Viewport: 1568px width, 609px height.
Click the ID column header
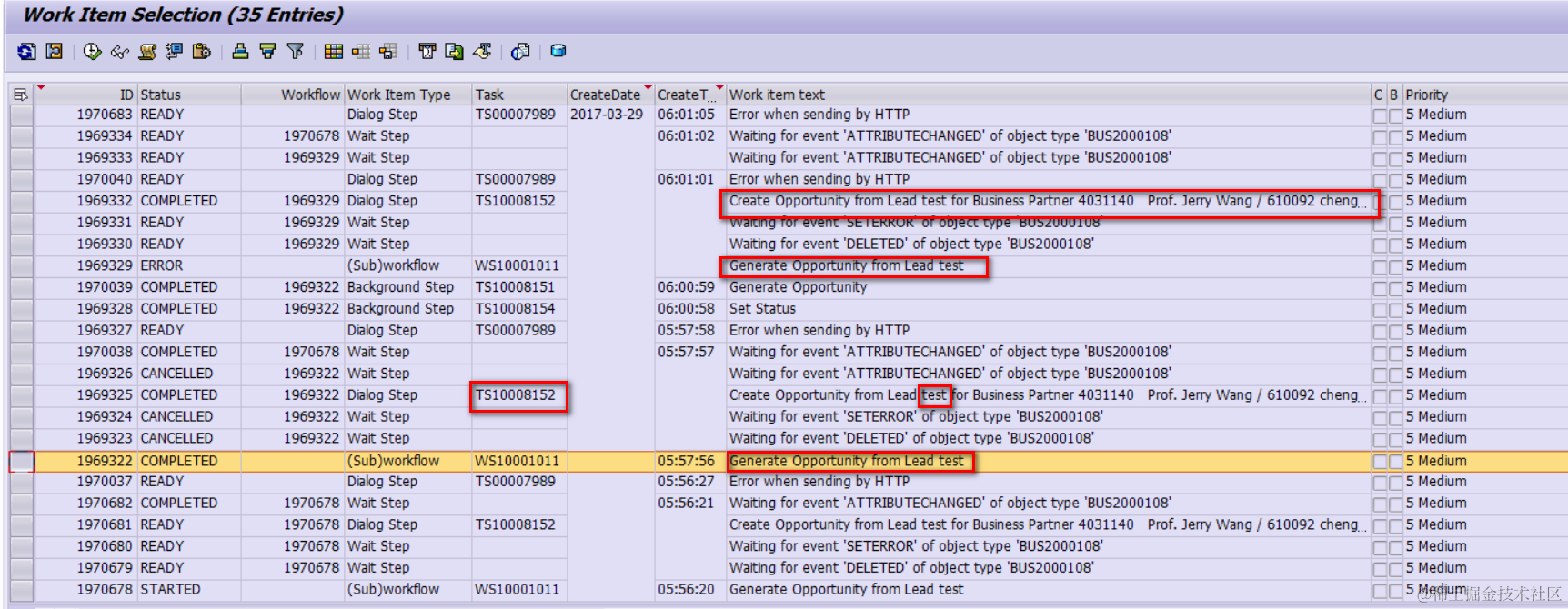coord(85,95)
